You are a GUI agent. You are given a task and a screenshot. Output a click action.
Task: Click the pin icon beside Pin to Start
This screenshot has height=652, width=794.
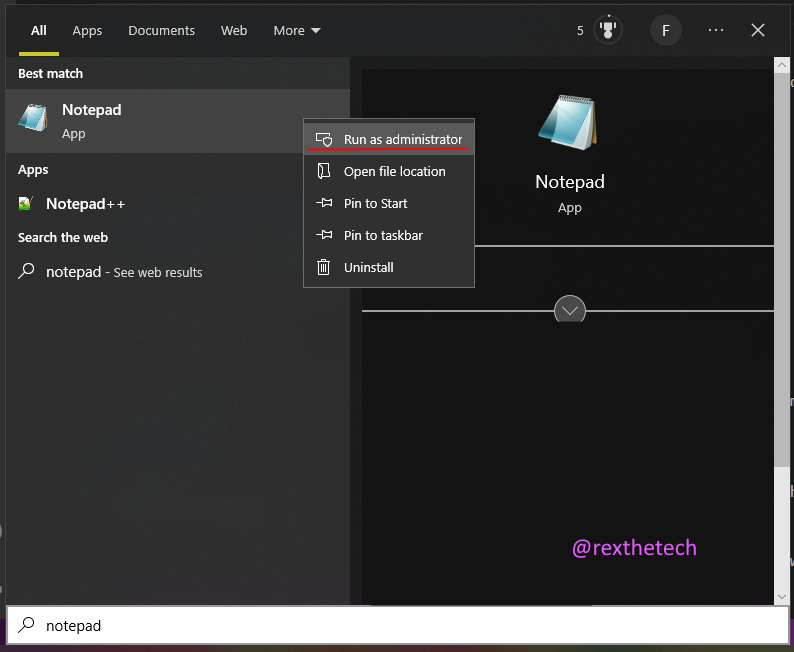point(324,203)
